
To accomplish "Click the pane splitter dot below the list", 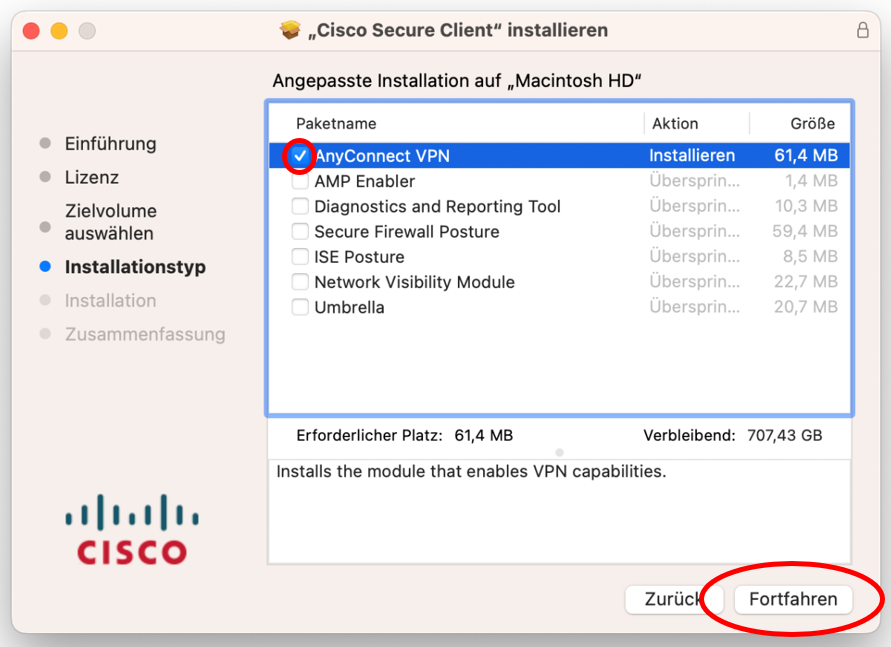I will [x=559, y=453].
